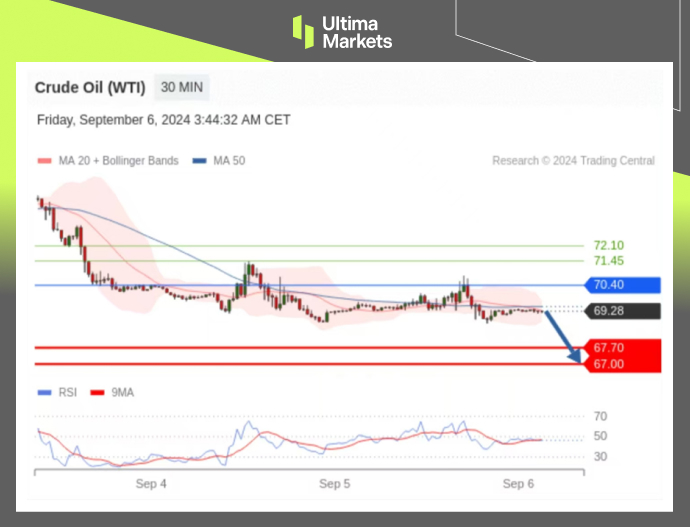Click the Sep 6 date axis label
690x527 pixels.
518,484
